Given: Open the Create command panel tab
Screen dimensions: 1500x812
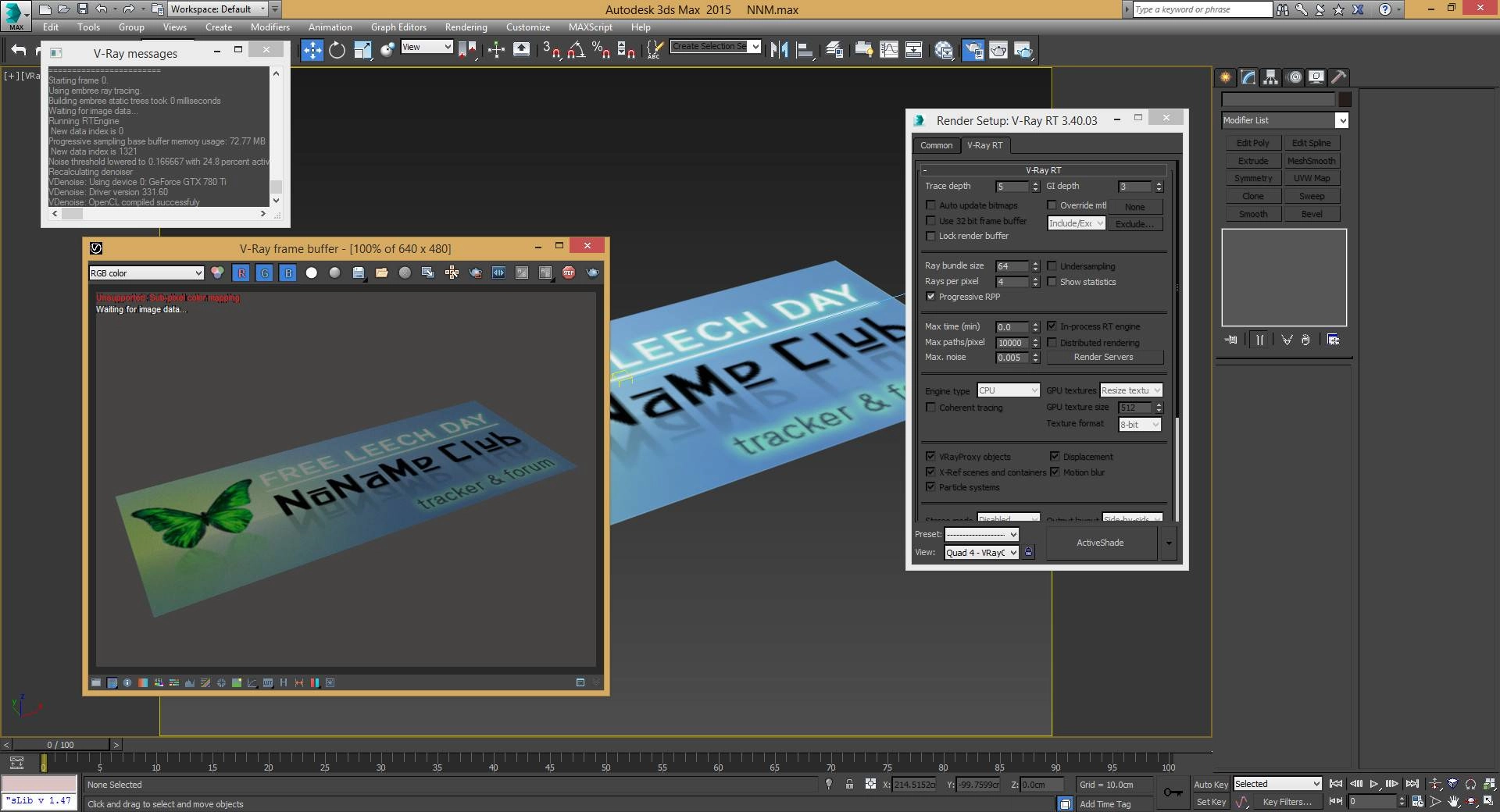Looking at the screenshot, I should tap(1225, 77).
